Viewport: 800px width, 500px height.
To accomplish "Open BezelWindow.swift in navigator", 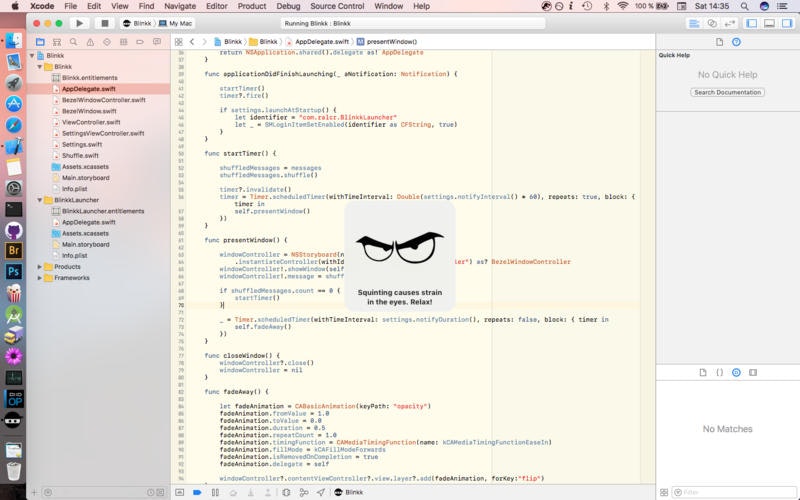I will 89,111.
